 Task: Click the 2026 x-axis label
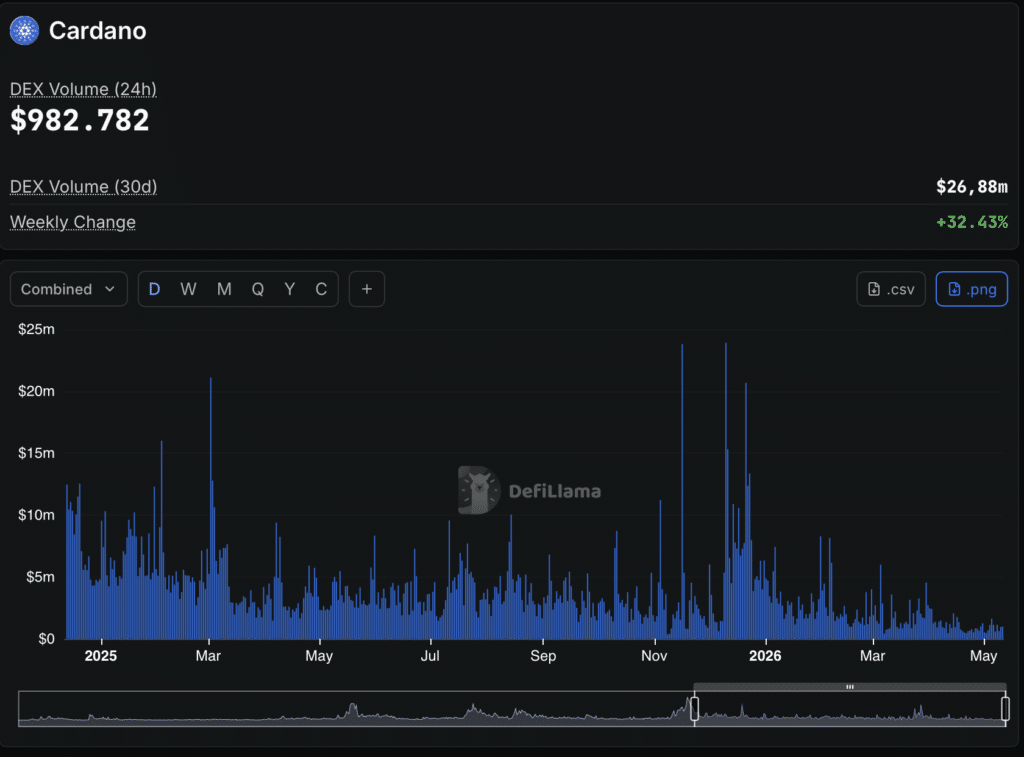[x=765, y=656]
